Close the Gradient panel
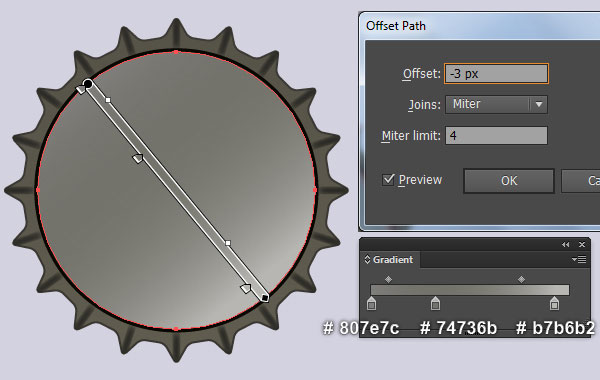This screenshot has height=380, width=600. pos(582,245)
